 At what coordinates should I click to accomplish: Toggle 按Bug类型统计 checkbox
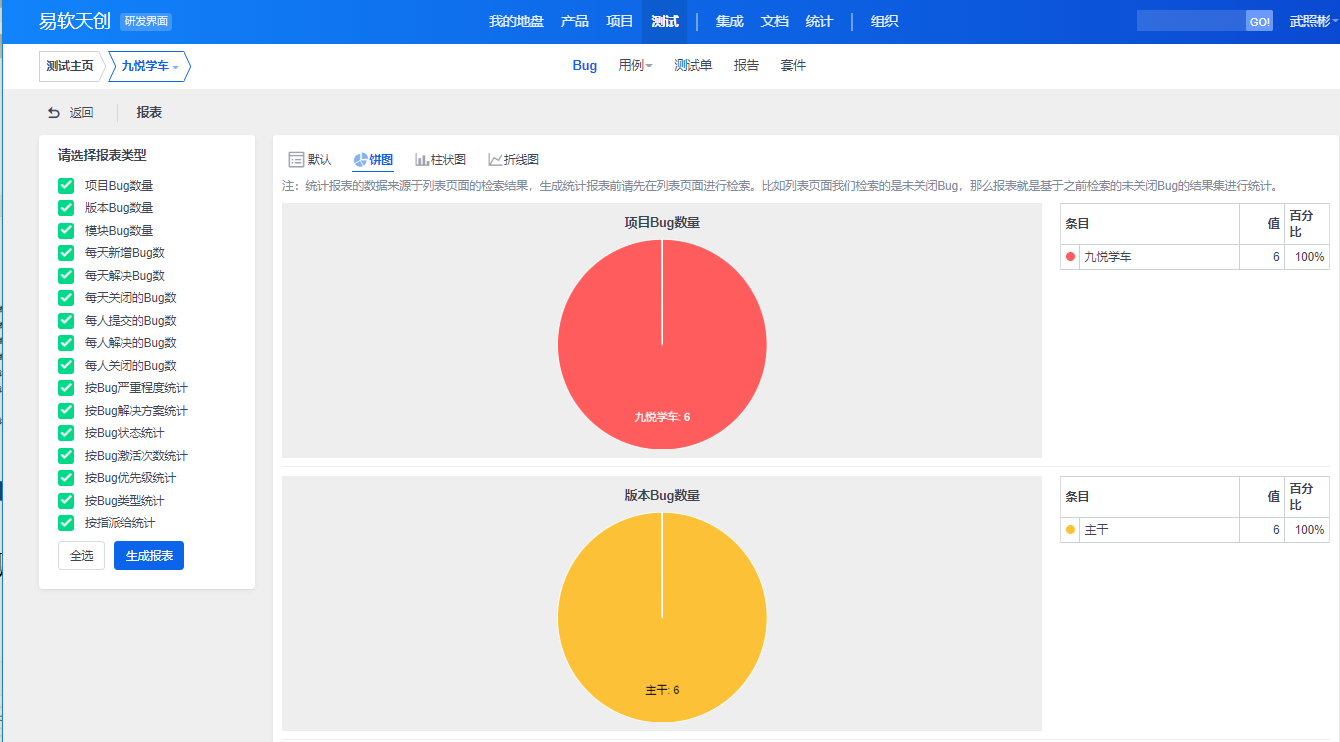click(66, 501)
